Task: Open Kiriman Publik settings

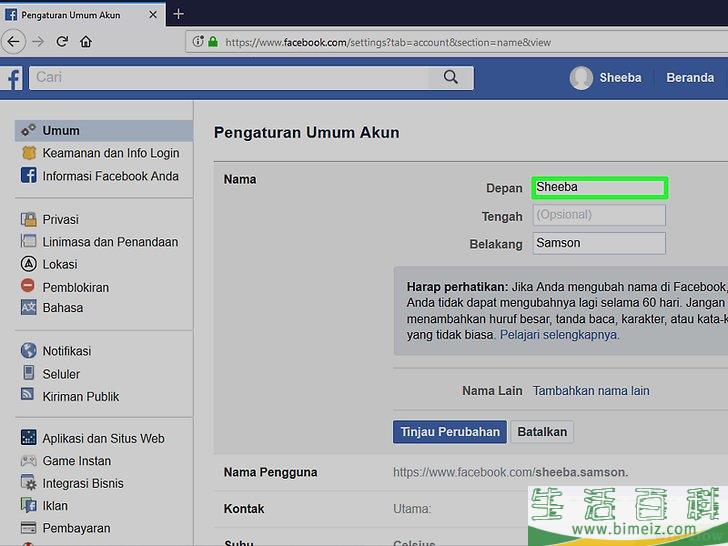Action: pos(81,396)
